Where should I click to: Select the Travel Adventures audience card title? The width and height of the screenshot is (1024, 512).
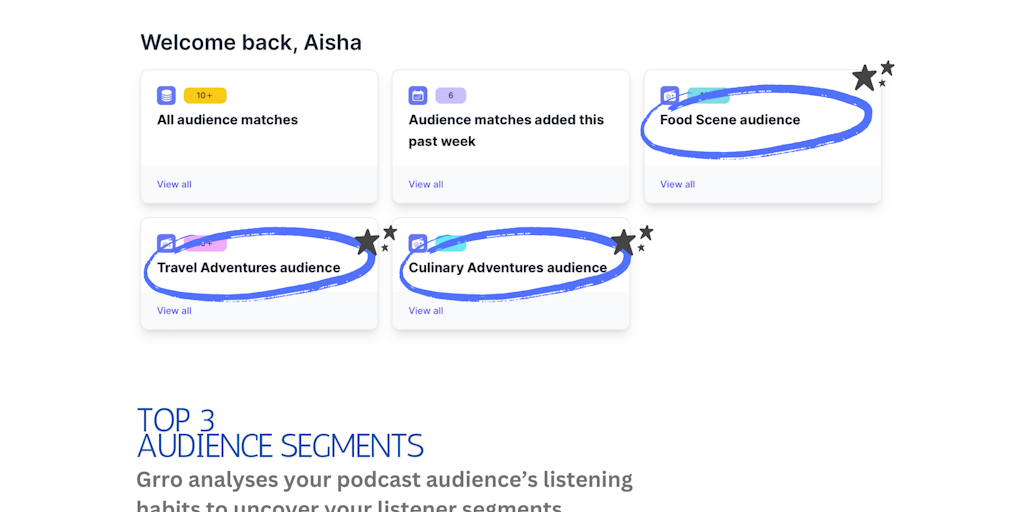pos(249,268)
